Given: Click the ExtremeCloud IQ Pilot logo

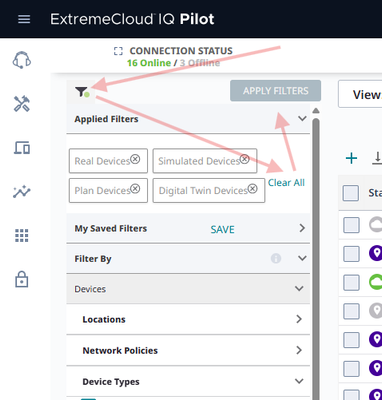Looking at the screenshot, I should point(132,19).
